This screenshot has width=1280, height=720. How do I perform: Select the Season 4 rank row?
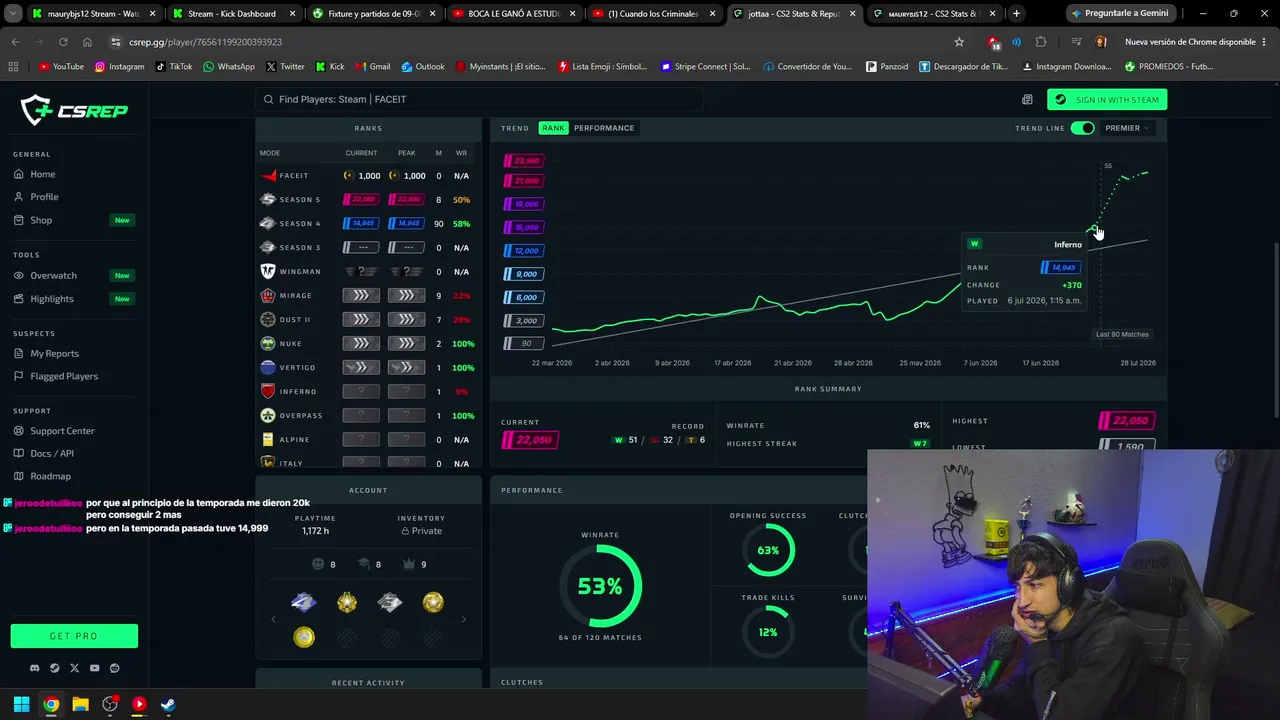tap(368, 224)
